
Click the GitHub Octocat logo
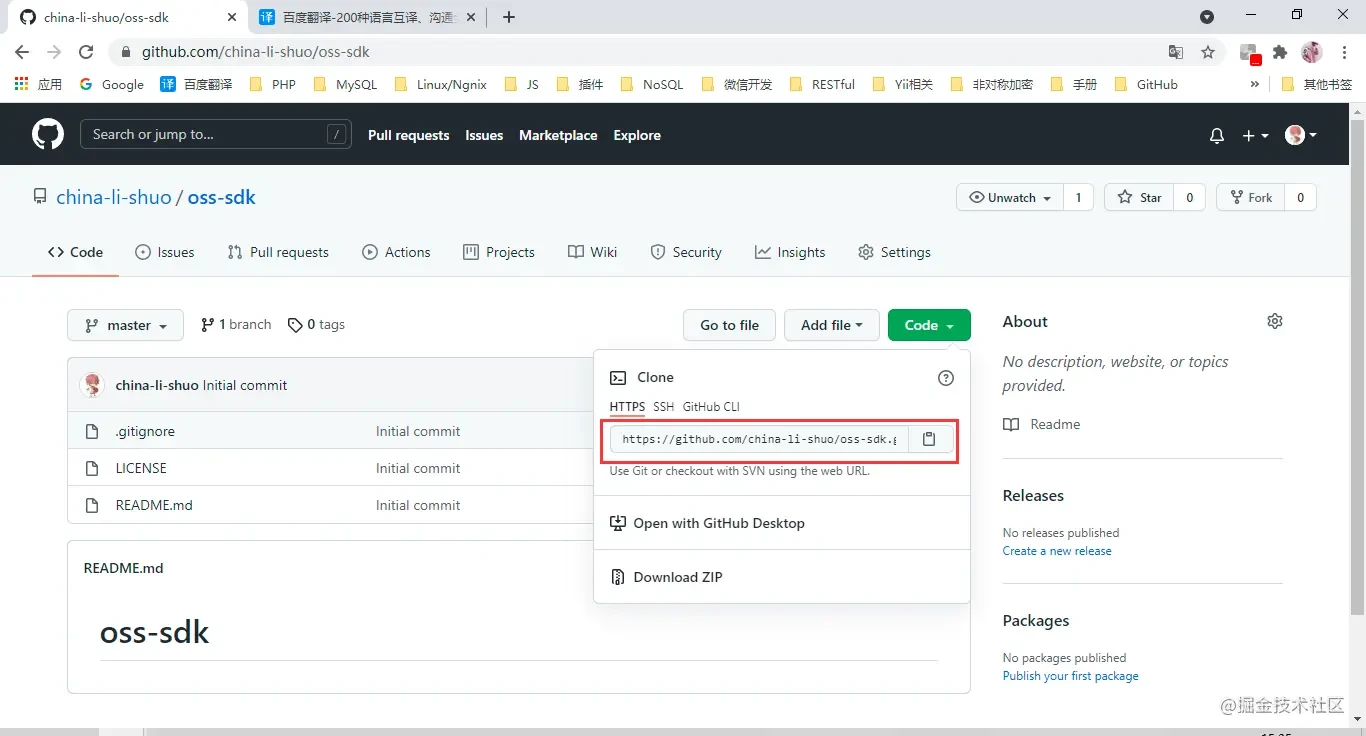click(x=48, y=135)
